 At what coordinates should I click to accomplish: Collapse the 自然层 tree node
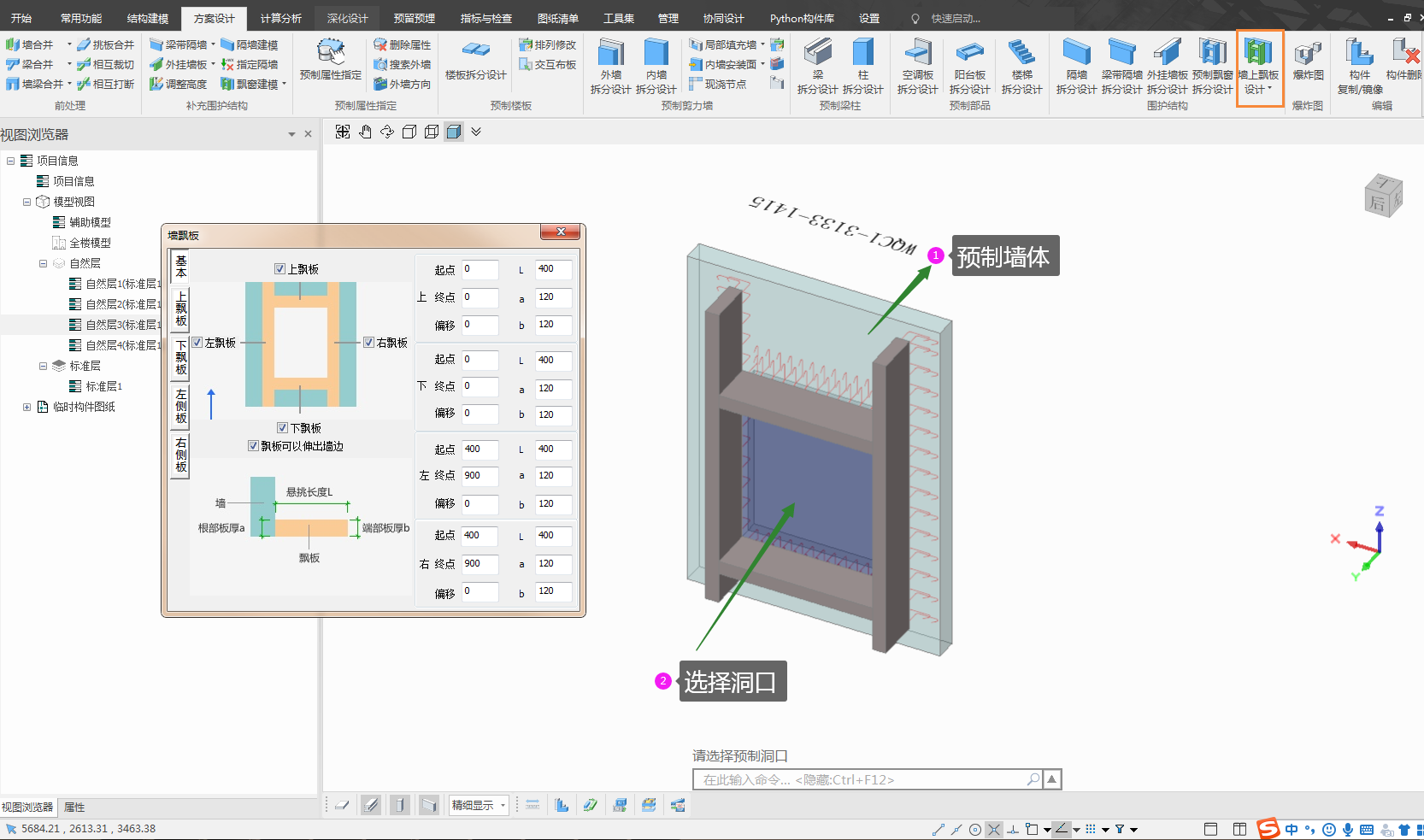tap(43, 264)
